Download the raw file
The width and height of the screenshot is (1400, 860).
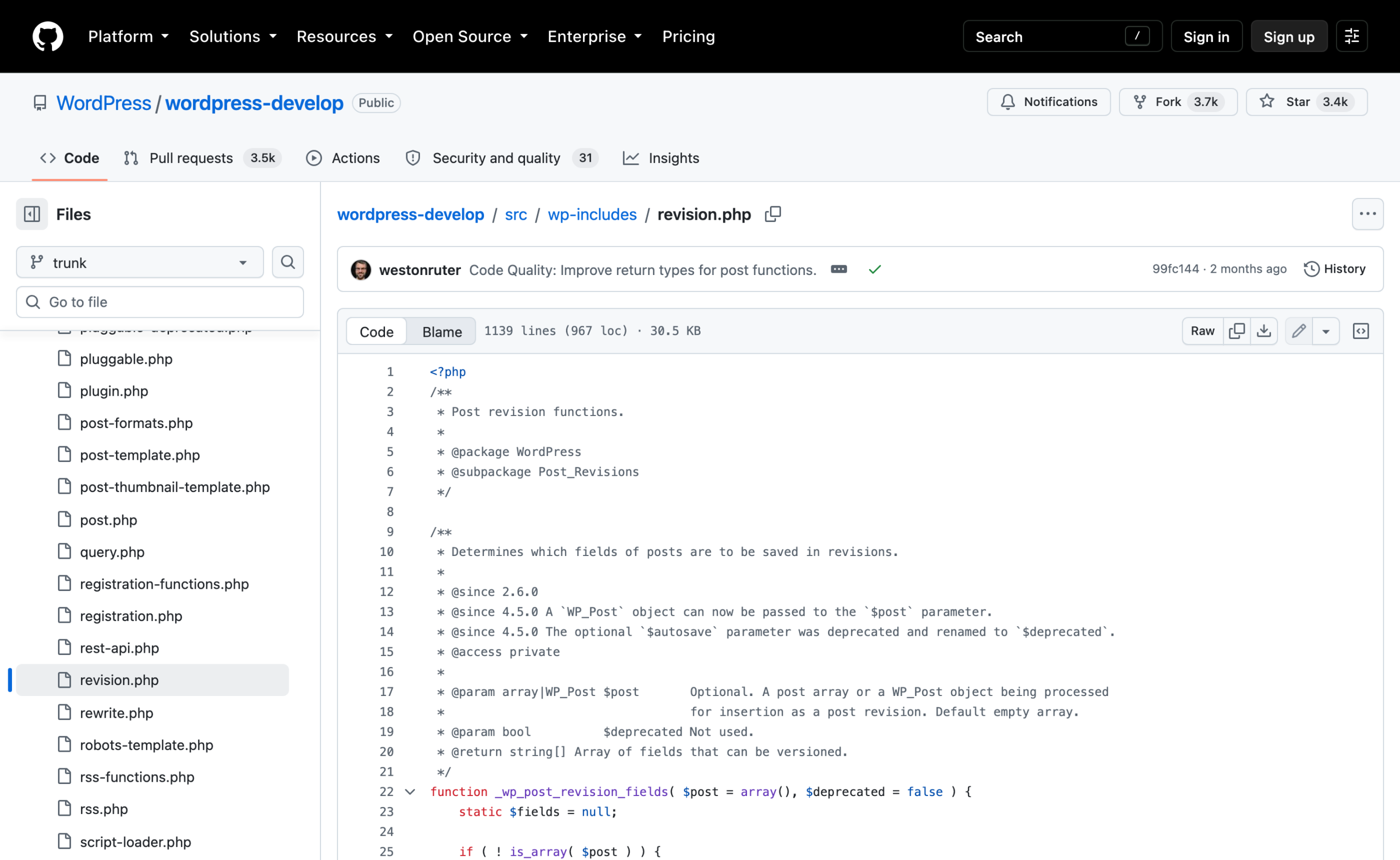(x=1264, y=331)
